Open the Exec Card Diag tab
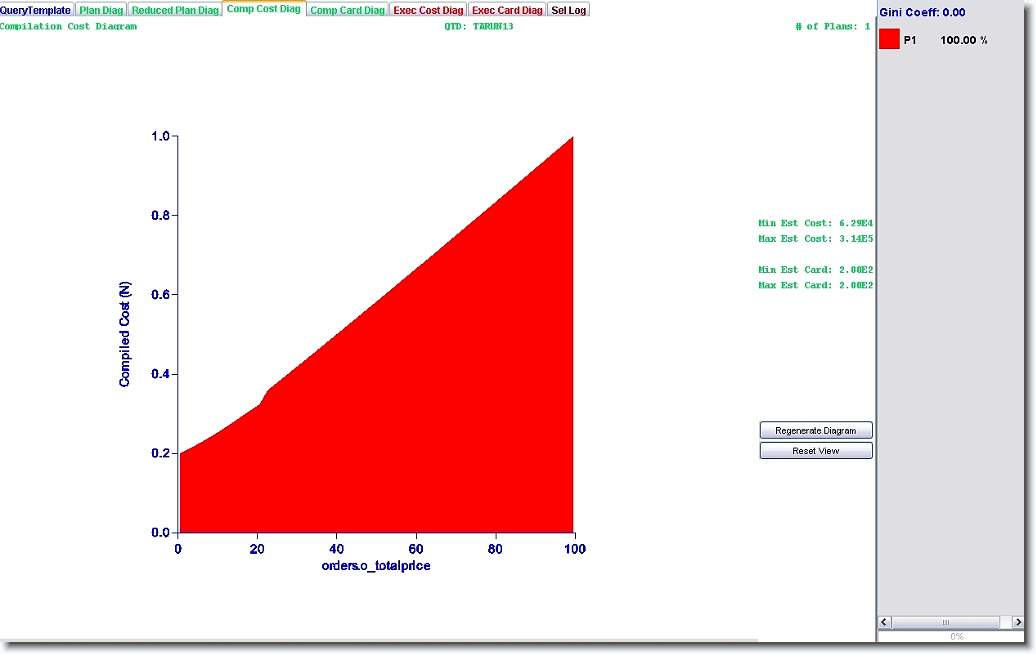 (x=507, y=10)
